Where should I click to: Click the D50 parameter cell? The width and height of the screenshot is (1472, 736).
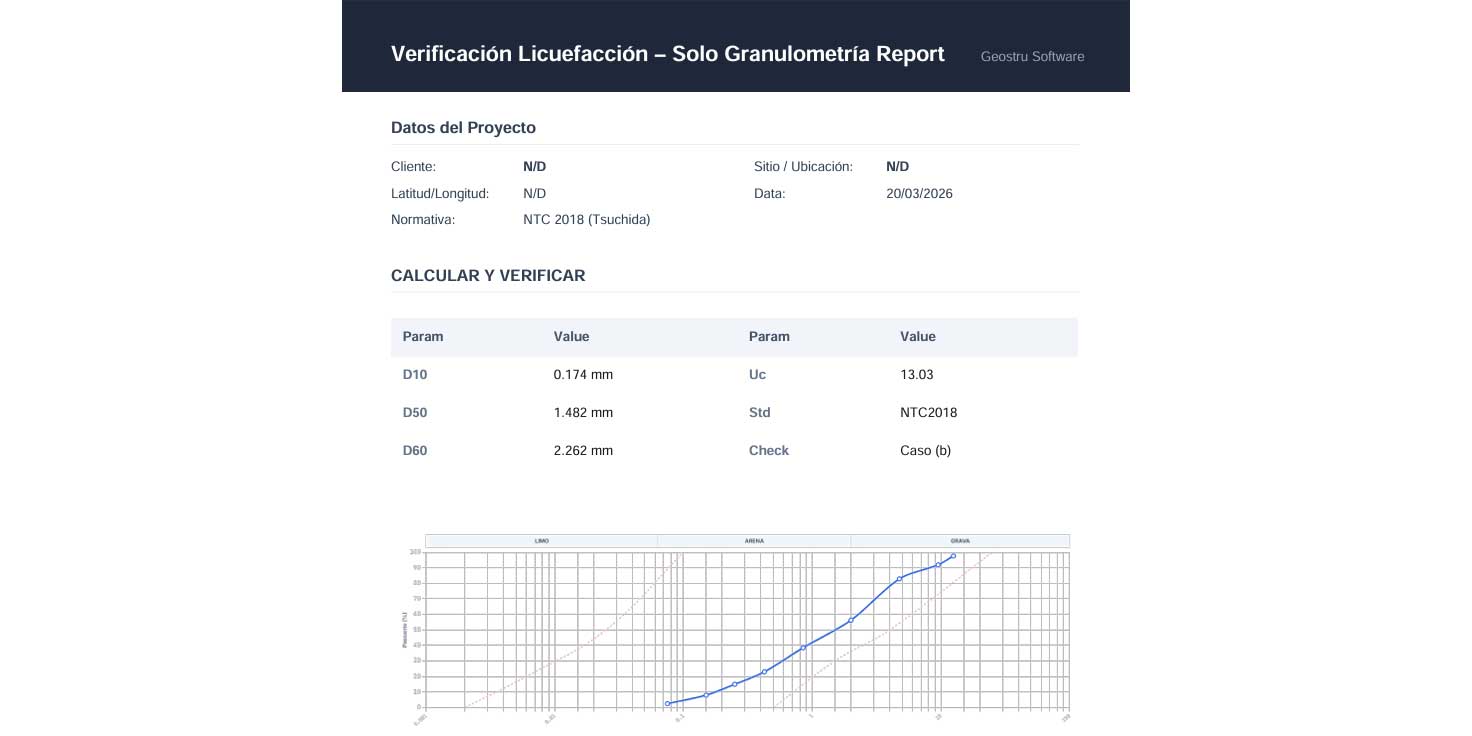(415, 413)
